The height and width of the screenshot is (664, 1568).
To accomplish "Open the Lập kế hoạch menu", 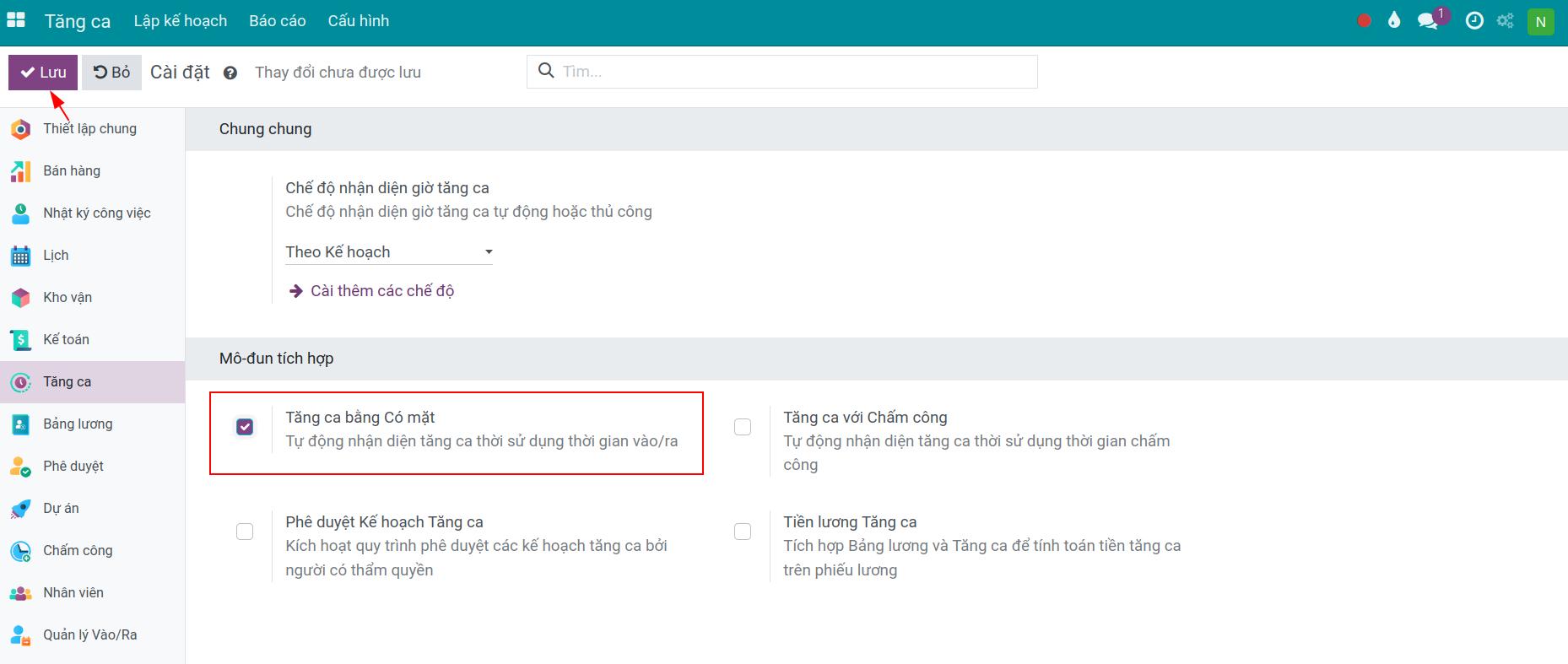I will coord(181,21).
